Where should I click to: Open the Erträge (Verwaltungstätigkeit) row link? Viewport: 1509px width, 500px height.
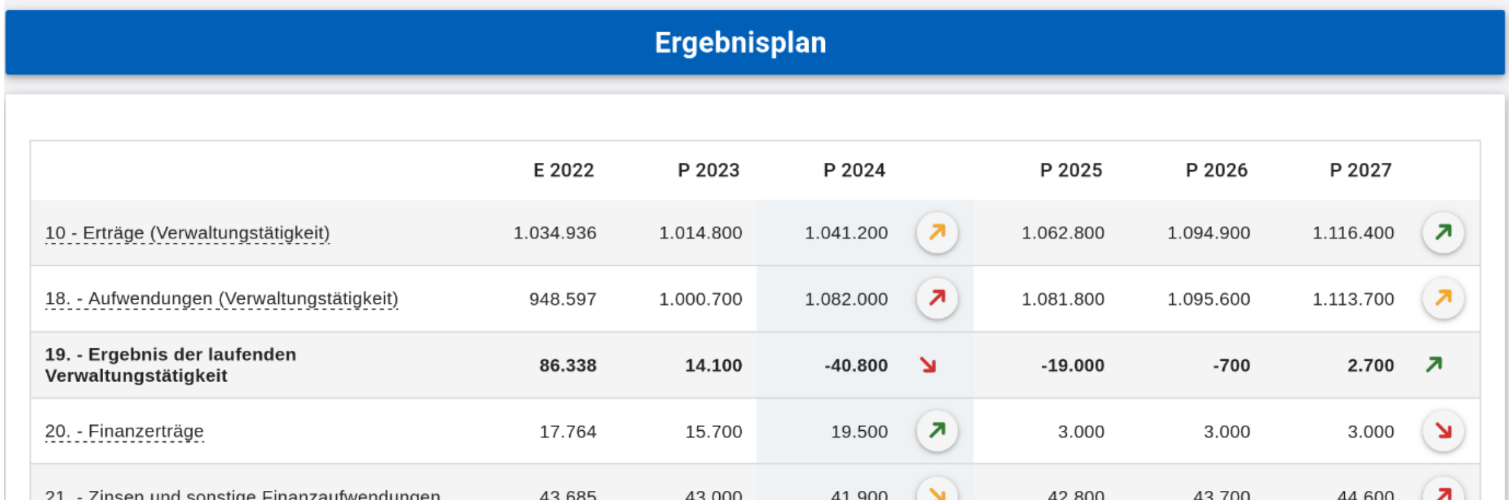pos(187,233)
